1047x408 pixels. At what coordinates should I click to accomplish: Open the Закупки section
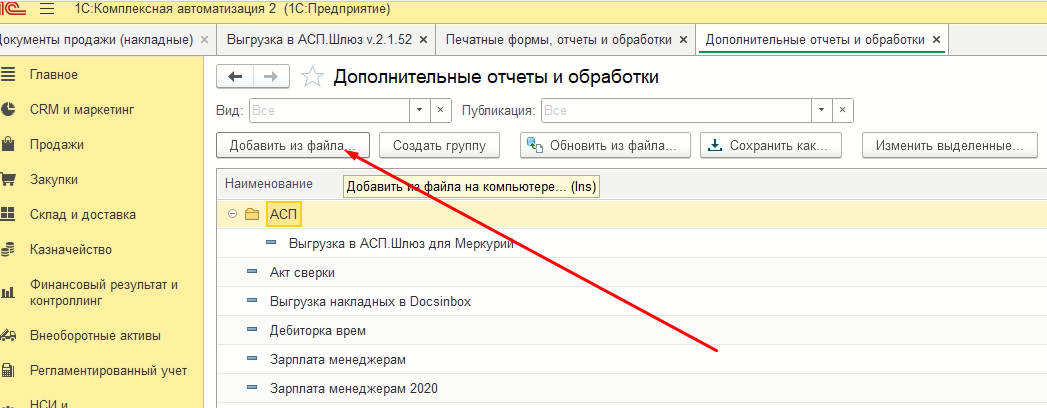click(53, 180)
